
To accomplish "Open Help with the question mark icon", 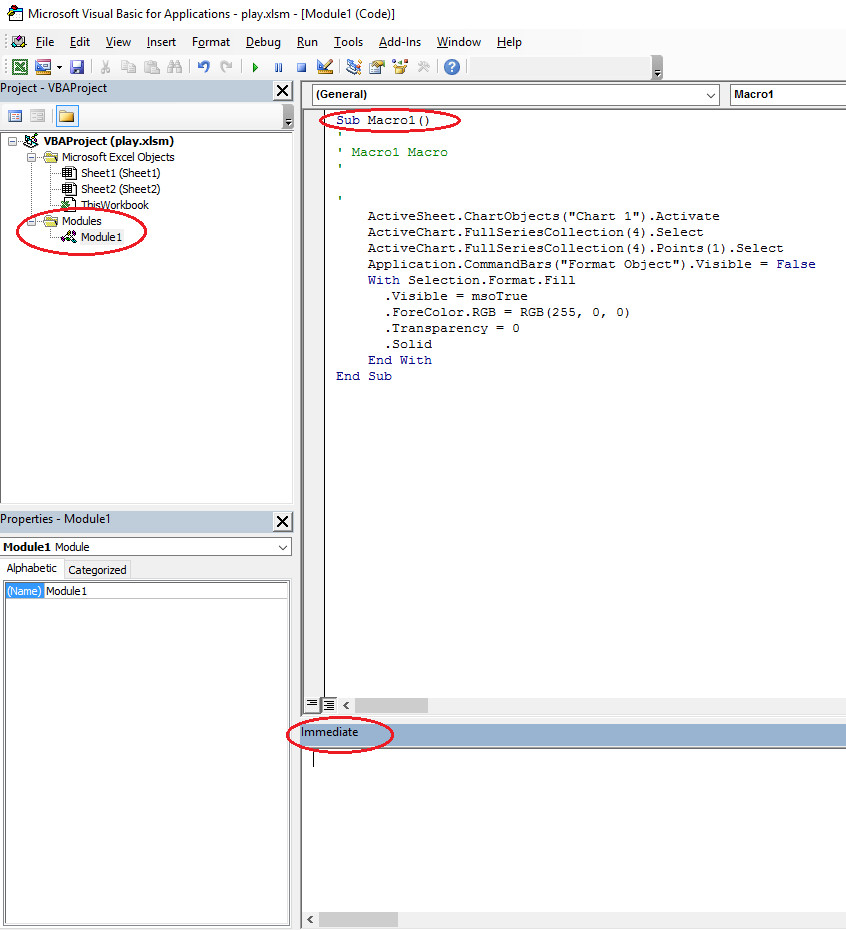I will pos(452,67).
